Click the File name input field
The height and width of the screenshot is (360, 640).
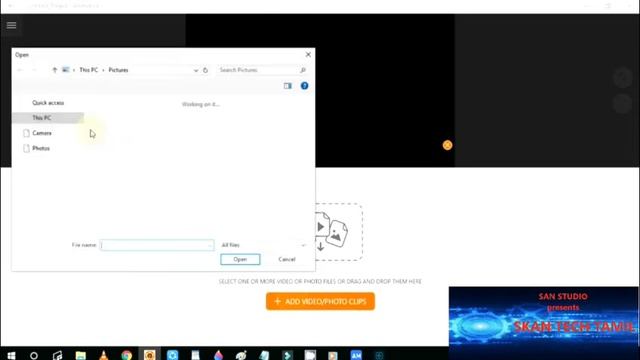point(157,245)
